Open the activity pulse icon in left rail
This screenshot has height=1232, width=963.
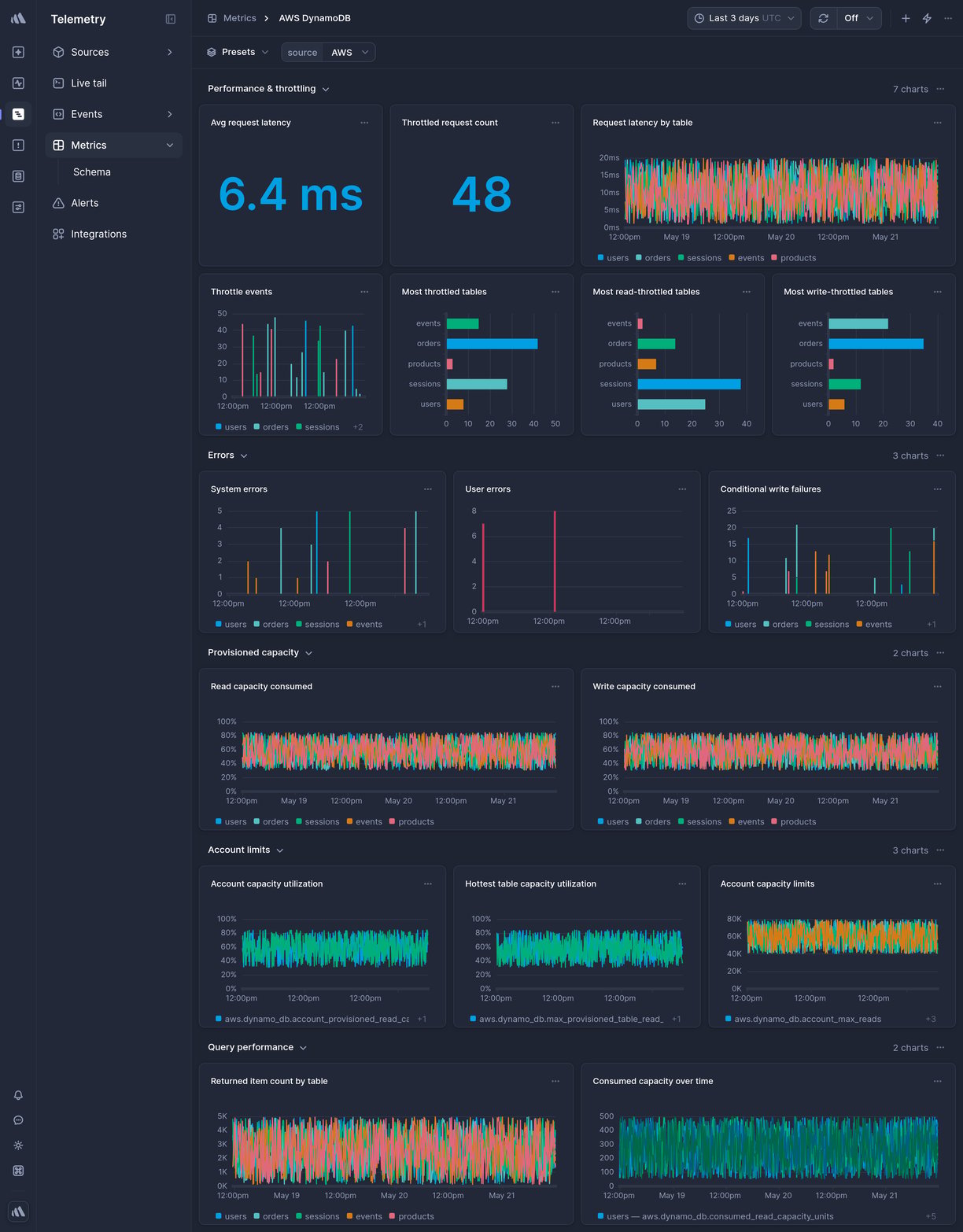18,83
